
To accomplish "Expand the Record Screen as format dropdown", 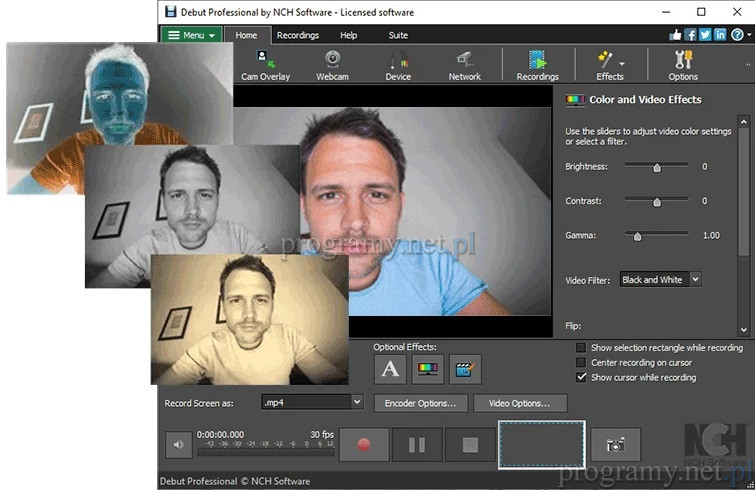I will (x=311, y=402).
